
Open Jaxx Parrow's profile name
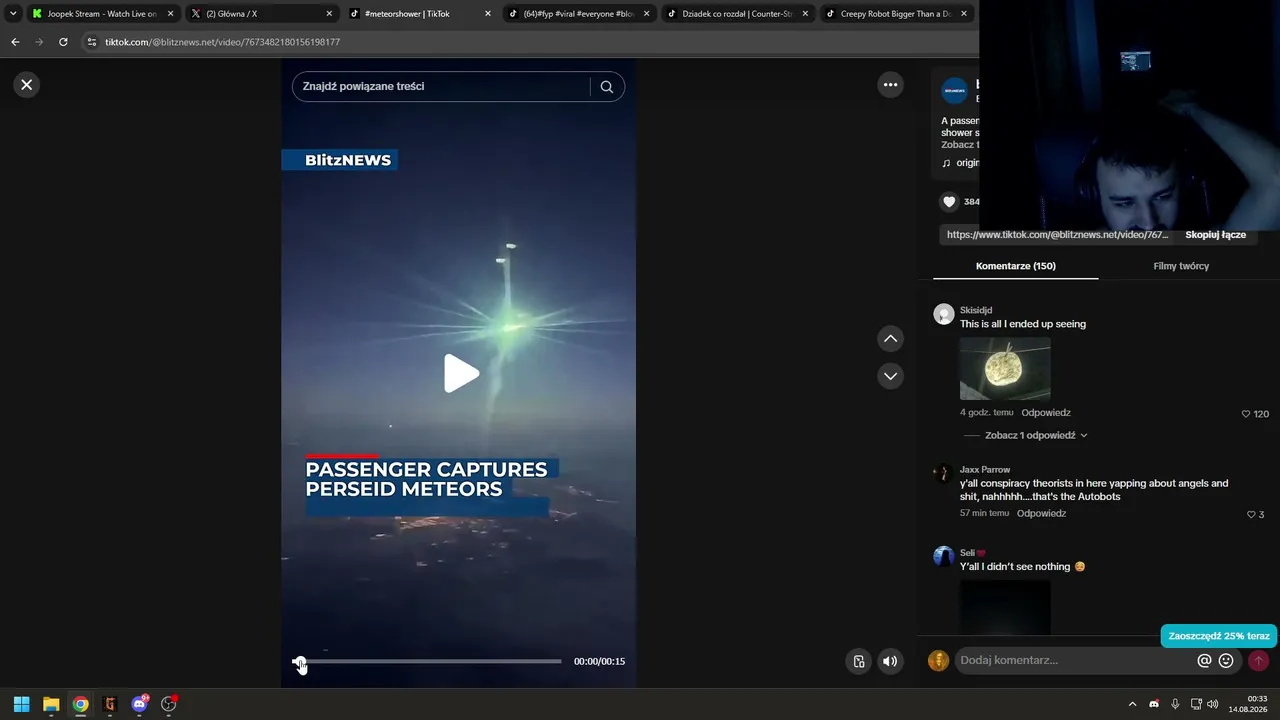pyautogui.click(x=985, y=470)
